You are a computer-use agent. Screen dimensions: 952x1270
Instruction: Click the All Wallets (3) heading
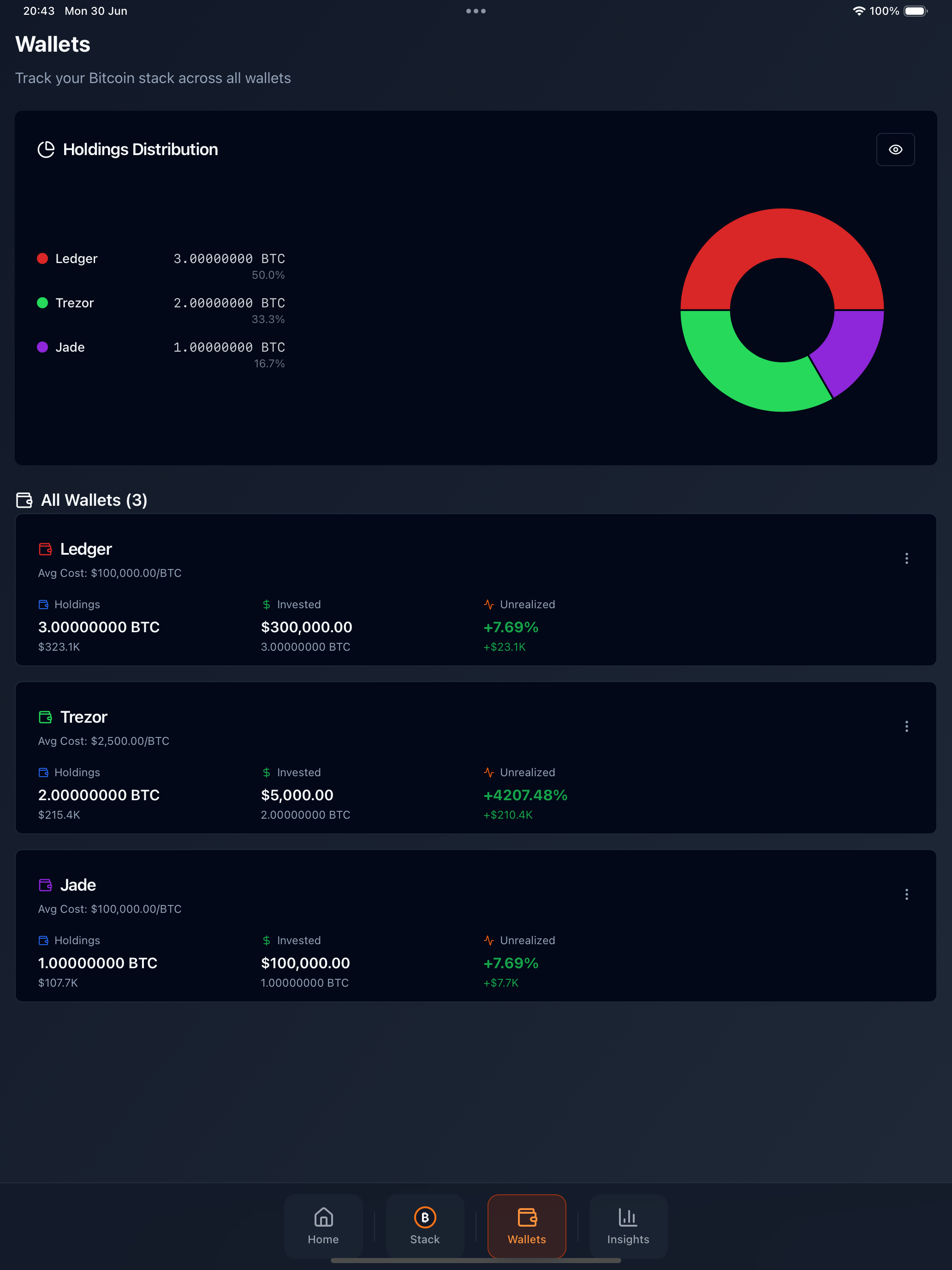point(94,500)
